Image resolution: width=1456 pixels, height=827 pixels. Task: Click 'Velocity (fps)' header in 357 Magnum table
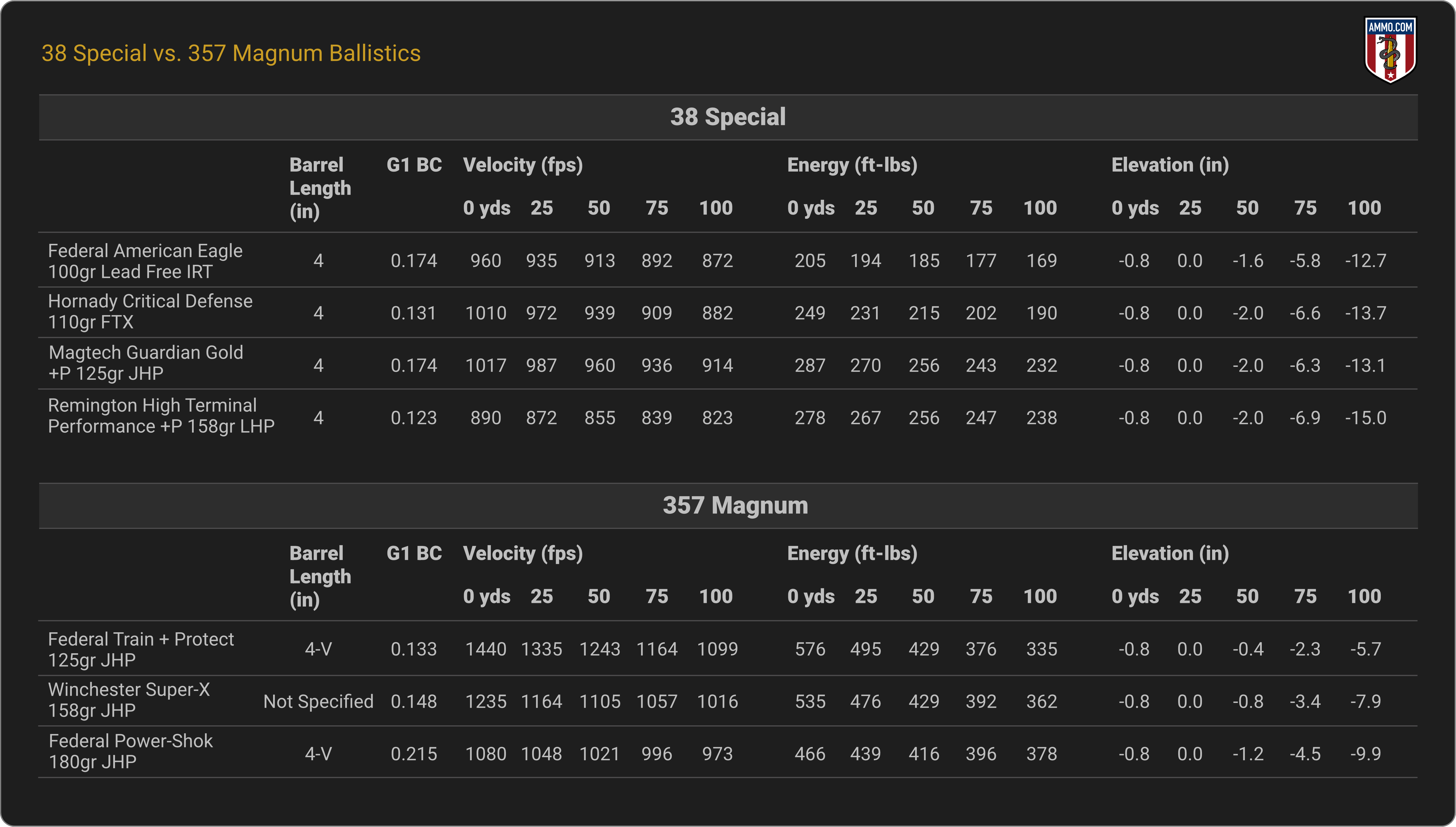(x=523, y=553)
